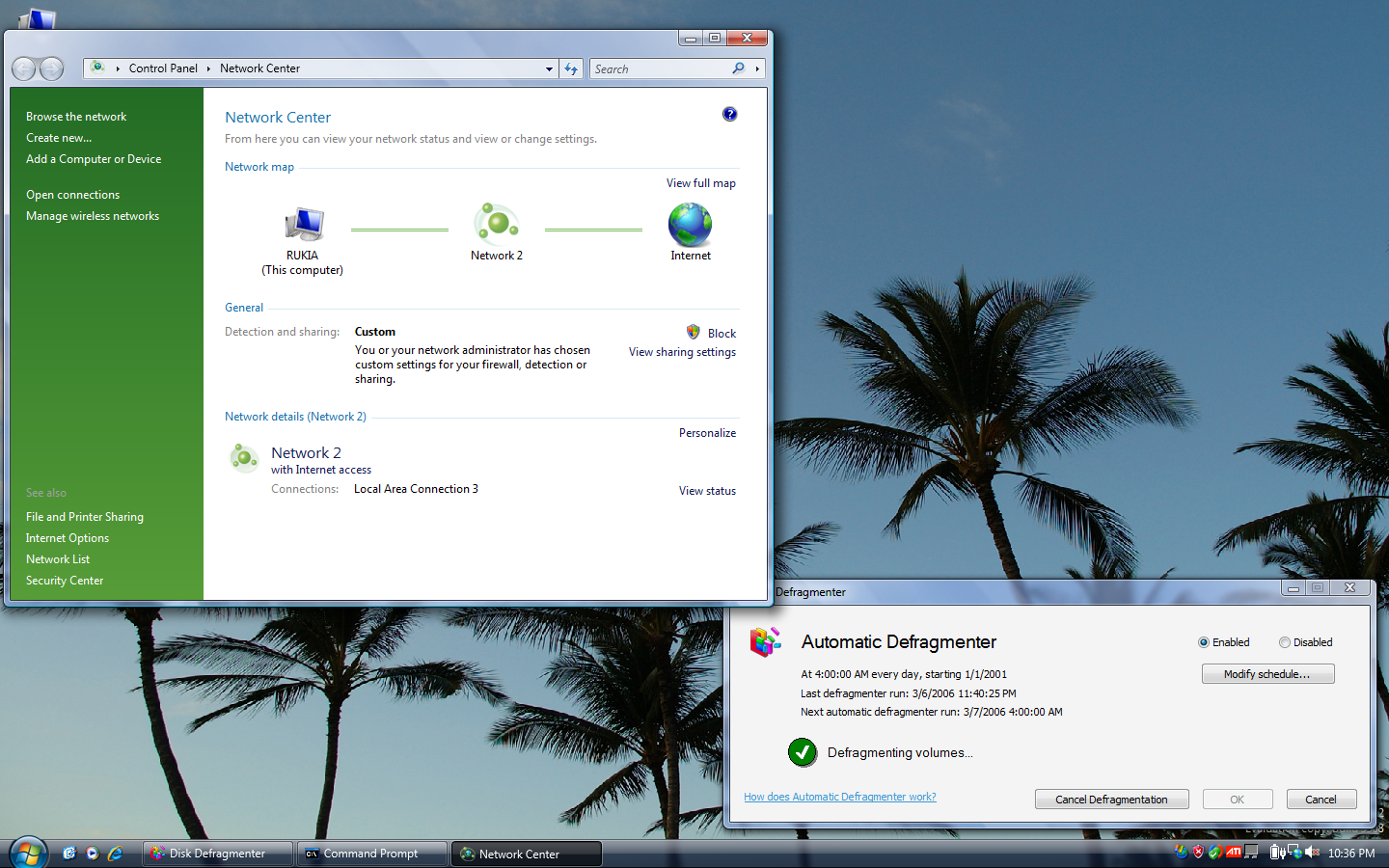Expand the arrow after Control Panel breadcrumb

208,68
